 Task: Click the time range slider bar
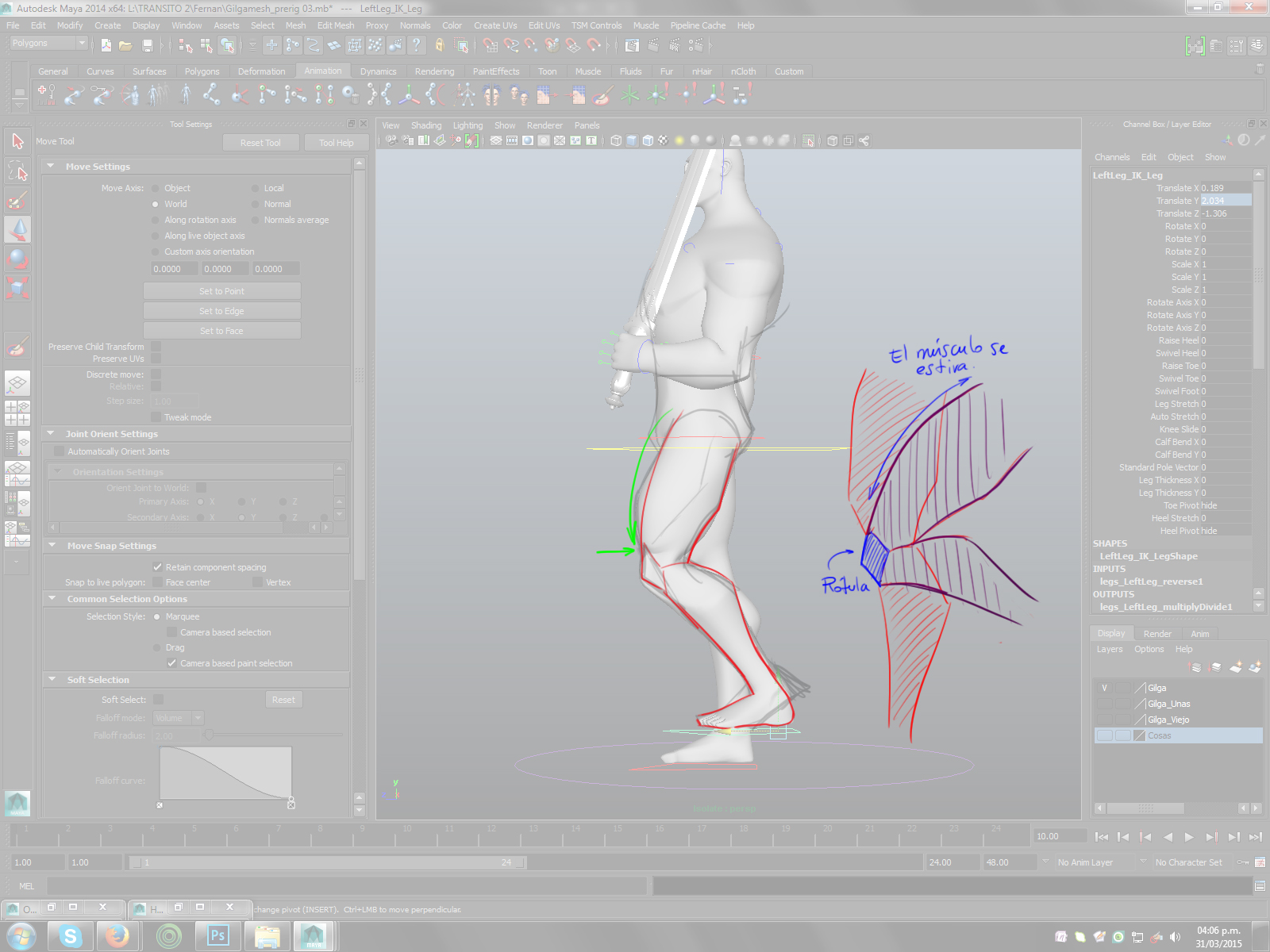[327, 862]
